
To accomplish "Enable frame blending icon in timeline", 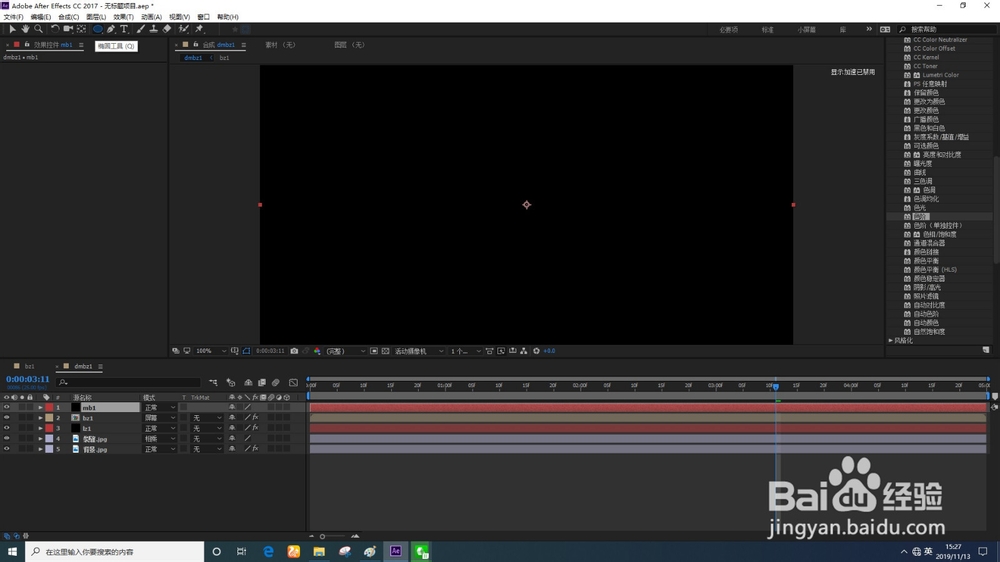I will pyautogui.click(x=261, y=383).
